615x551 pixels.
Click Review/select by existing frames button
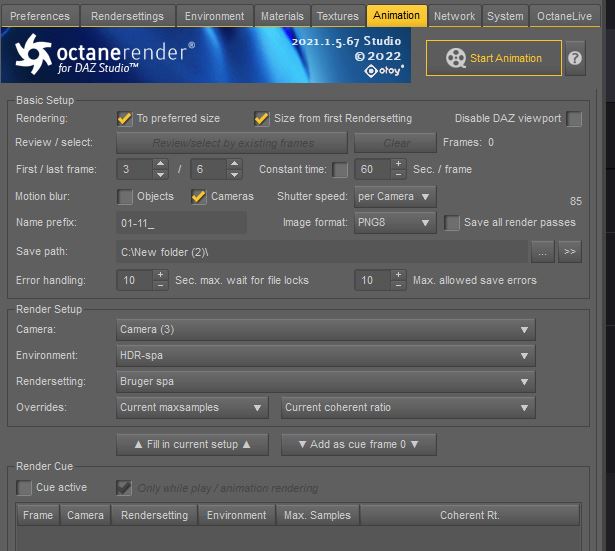(232, 143)
